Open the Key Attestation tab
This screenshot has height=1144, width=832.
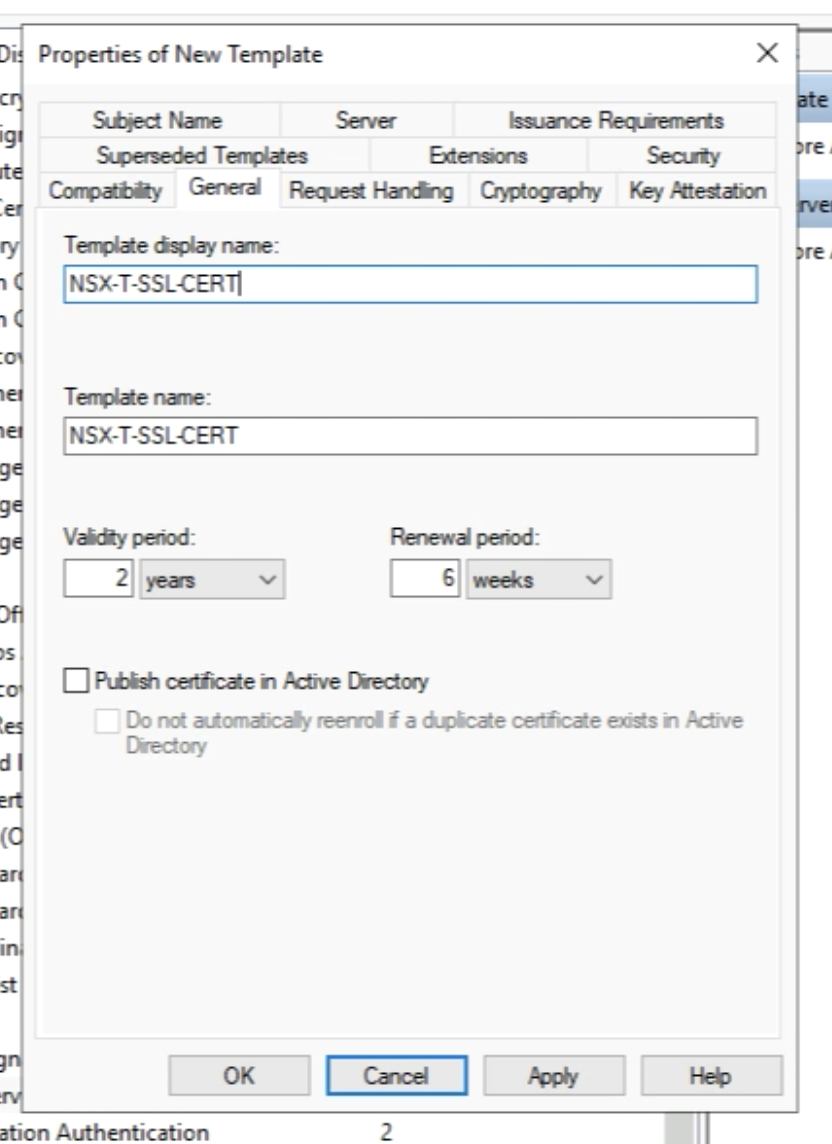(x=697, y=190)
